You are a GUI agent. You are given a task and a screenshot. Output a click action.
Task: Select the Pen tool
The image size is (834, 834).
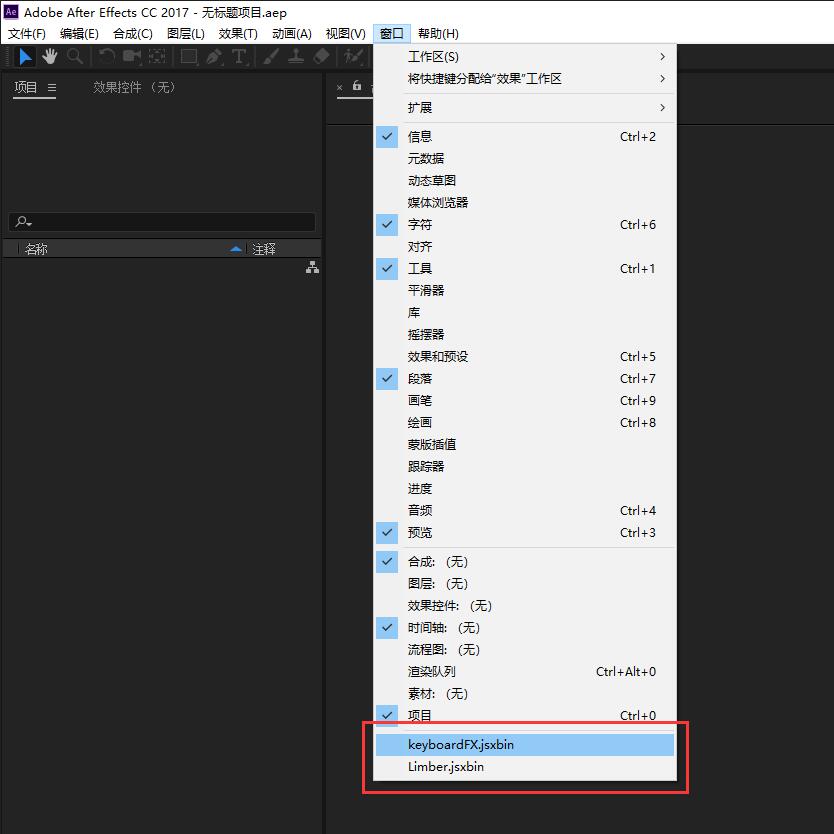(x=214, y=56)
